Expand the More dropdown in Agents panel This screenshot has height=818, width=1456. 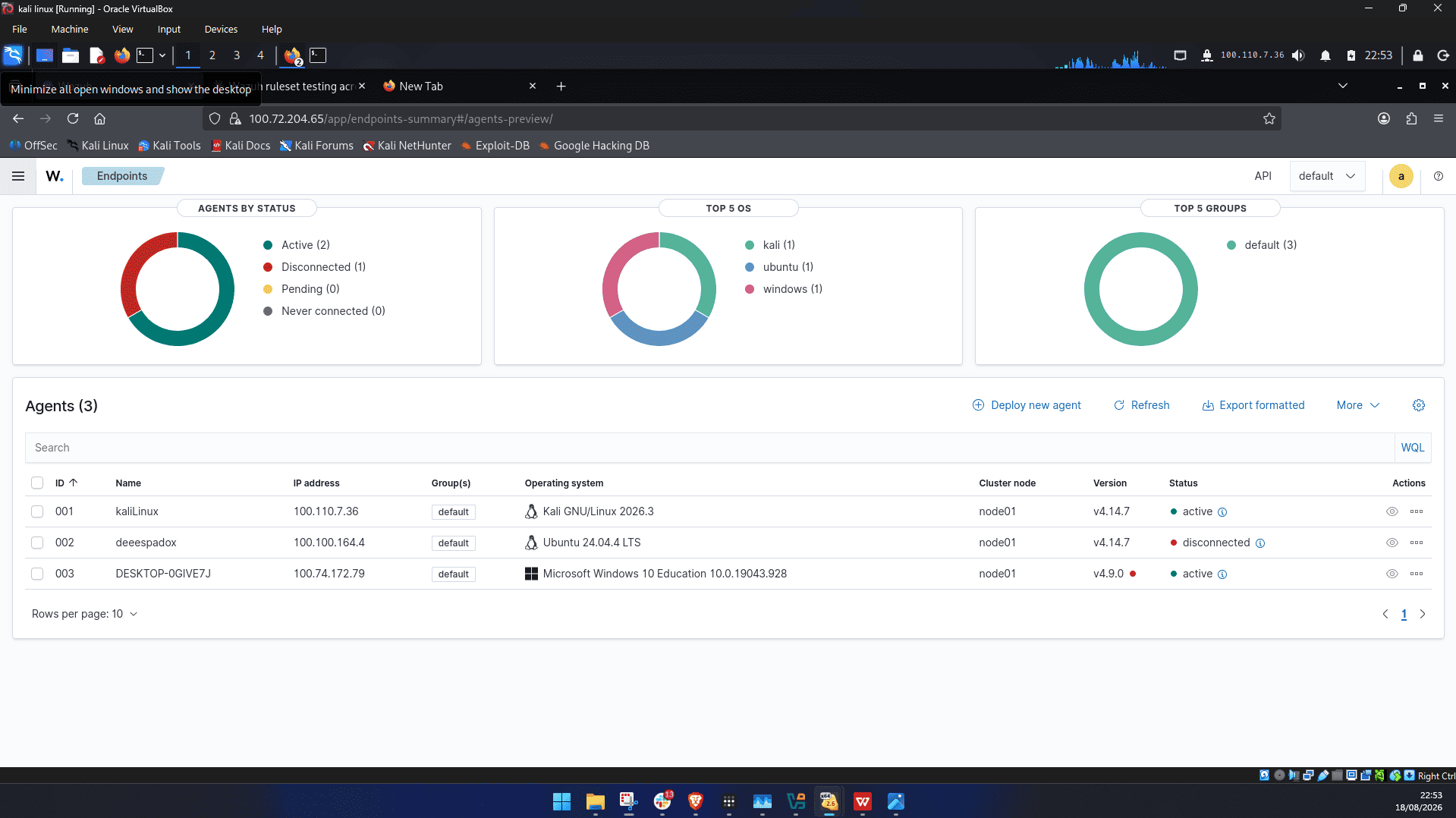click(x=1357, y=405)
